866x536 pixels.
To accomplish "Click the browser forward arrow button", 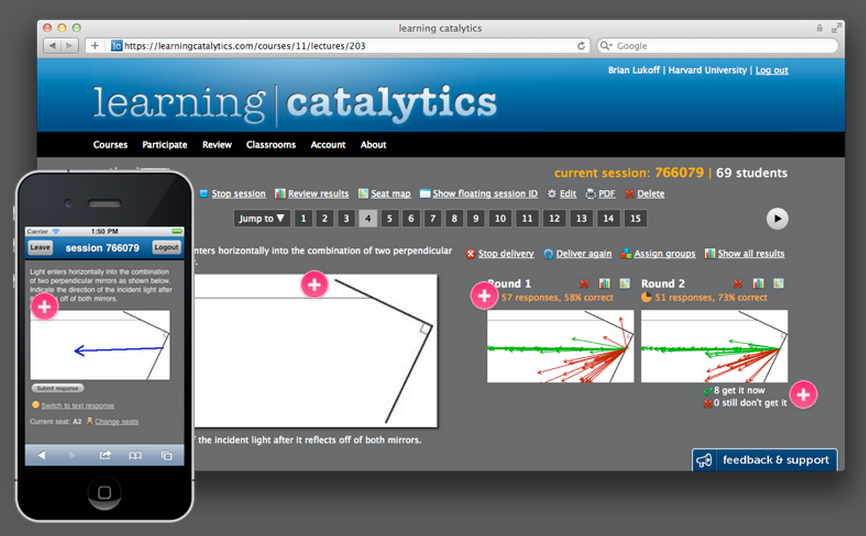I will (x=69, y=46).
